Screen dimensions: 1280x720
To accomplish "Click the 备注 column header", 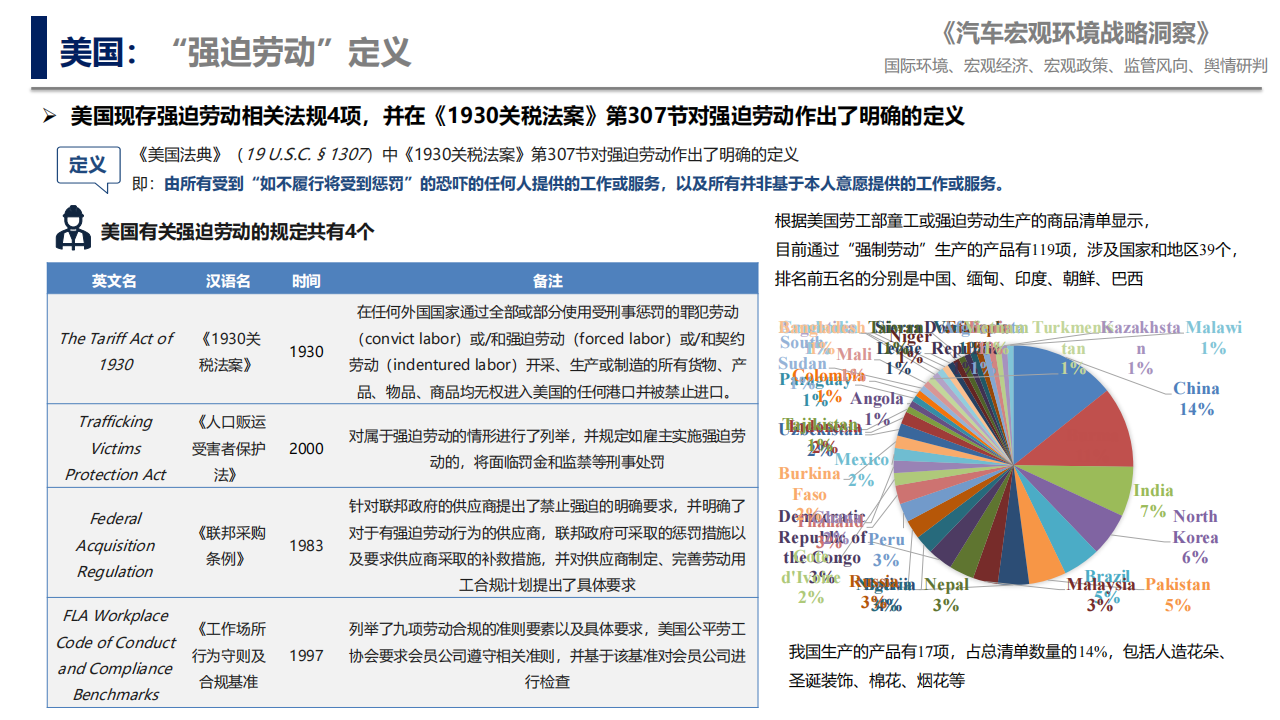I will [548, 281].
